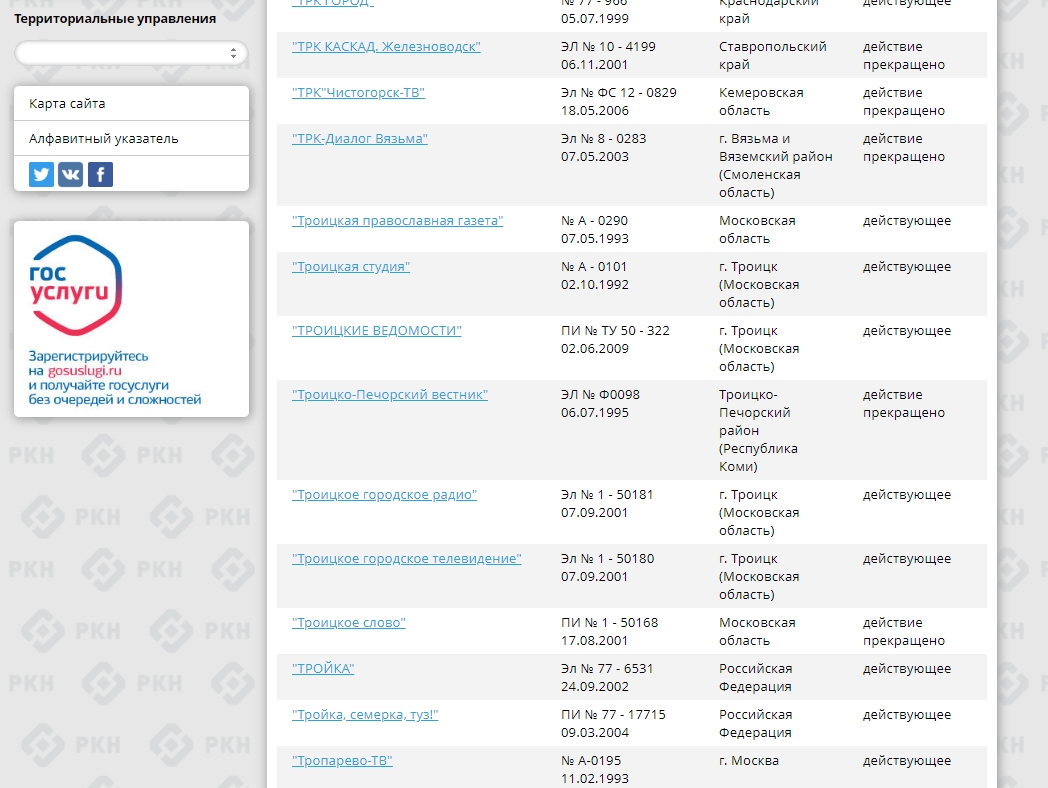Open the "ТРК КАСКАД. Железноводск" link

pyautogui.click(x=386, y=47)
